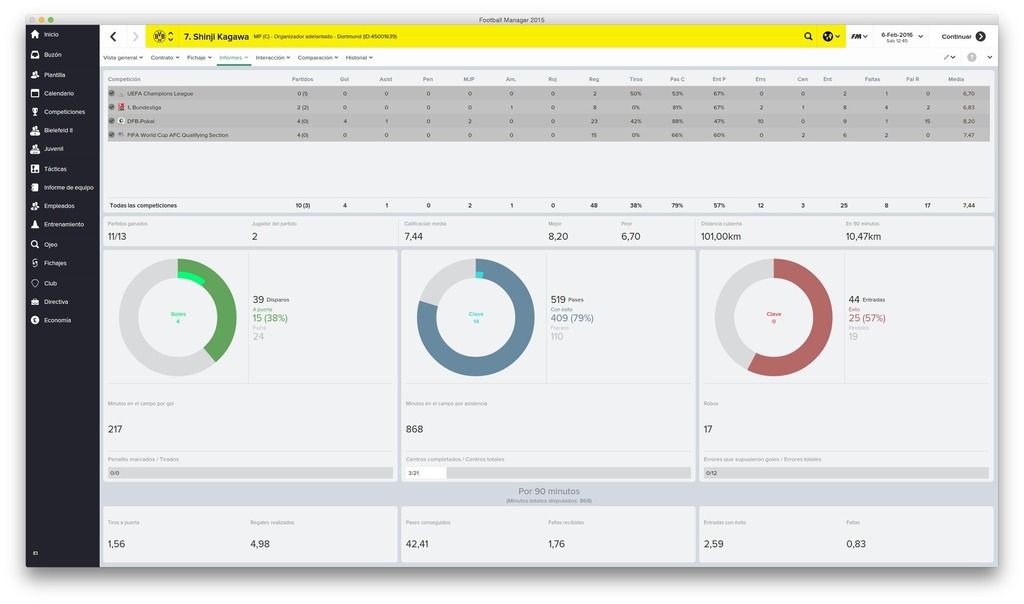Click the Continuar button
The height and width of the screenshot is (604, 1024).
pyautogui.click(x=963, y=37)
